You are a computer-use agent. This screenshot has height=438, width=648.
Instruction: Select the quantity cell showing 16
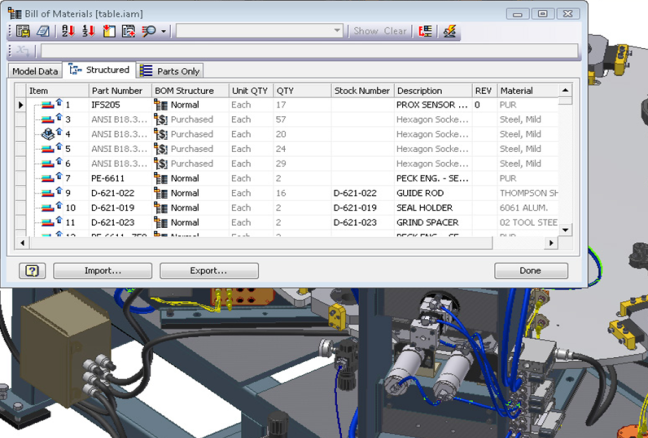(x=302, y=193)
